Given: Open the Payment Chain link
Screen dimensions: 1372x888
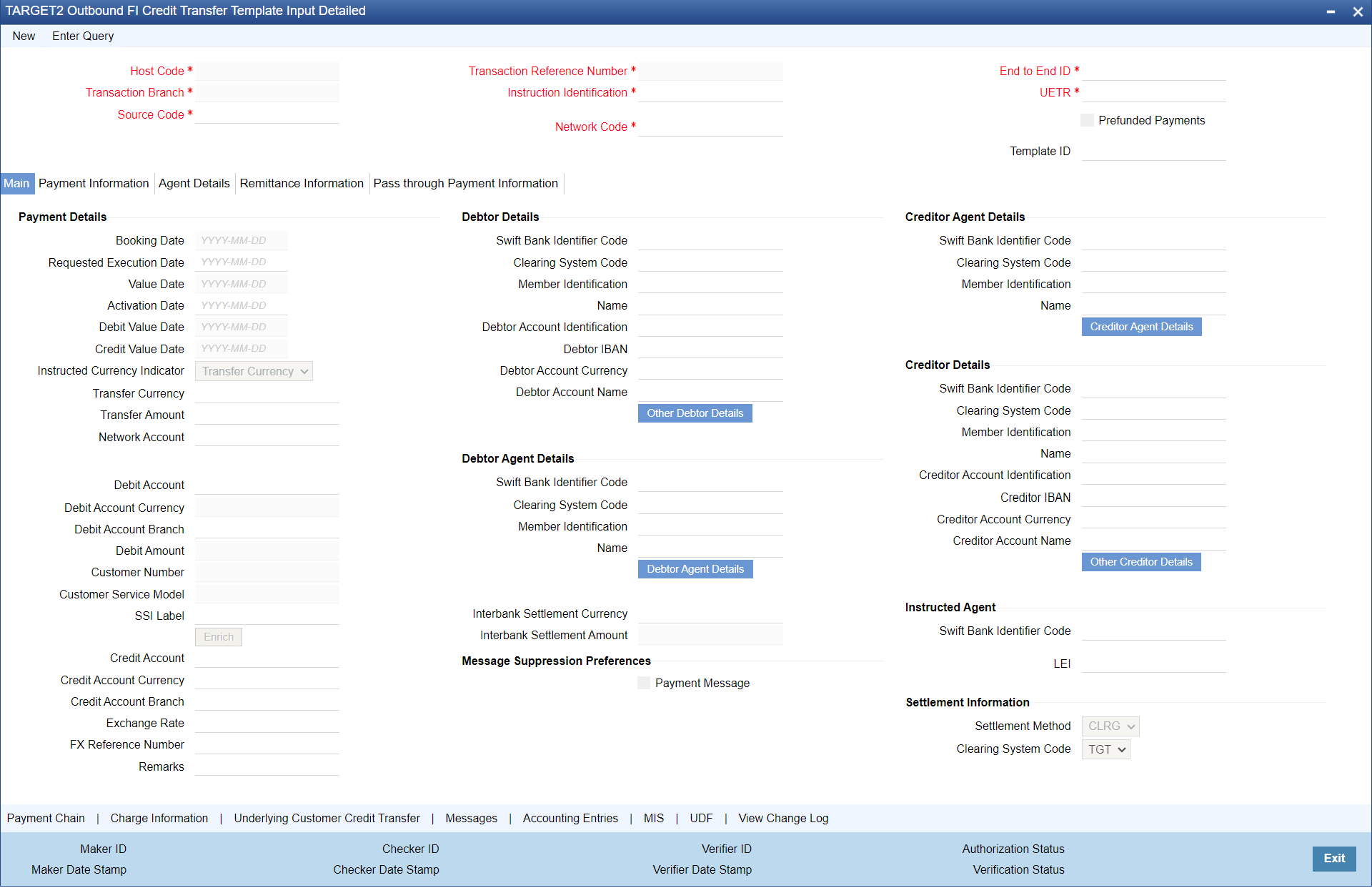Looking at the screenshot, I should click(x=46, y=818).
